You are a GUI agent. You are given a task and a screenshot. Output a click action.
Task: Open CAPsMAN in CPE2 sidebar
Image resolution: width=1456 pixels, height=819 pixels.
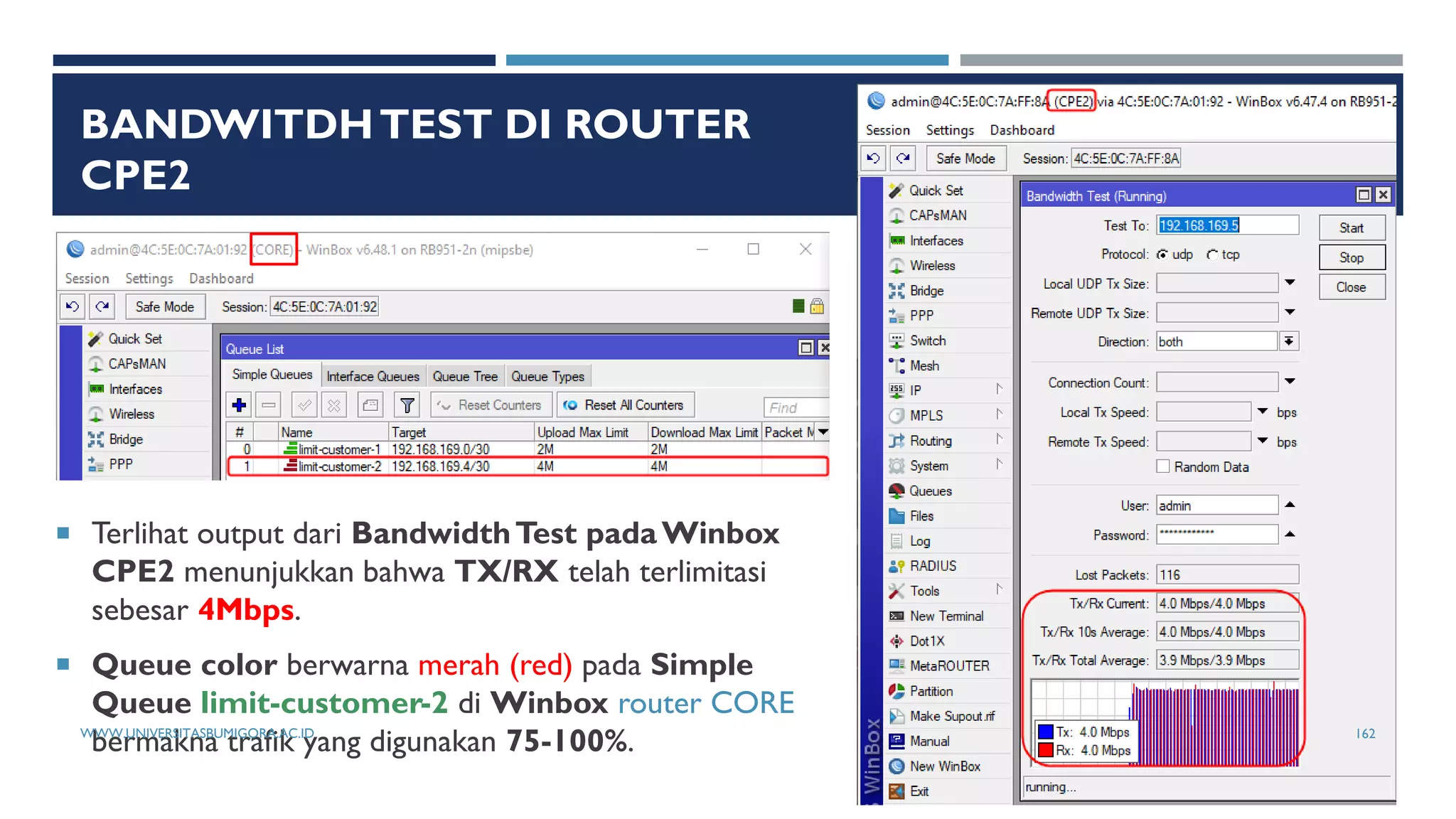tap(938, 215)
